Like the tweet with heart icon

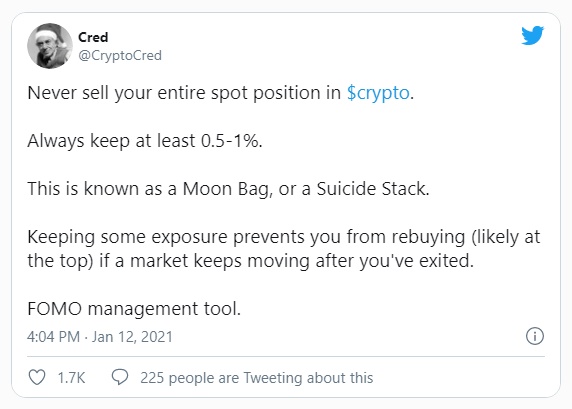pos(37,377)
